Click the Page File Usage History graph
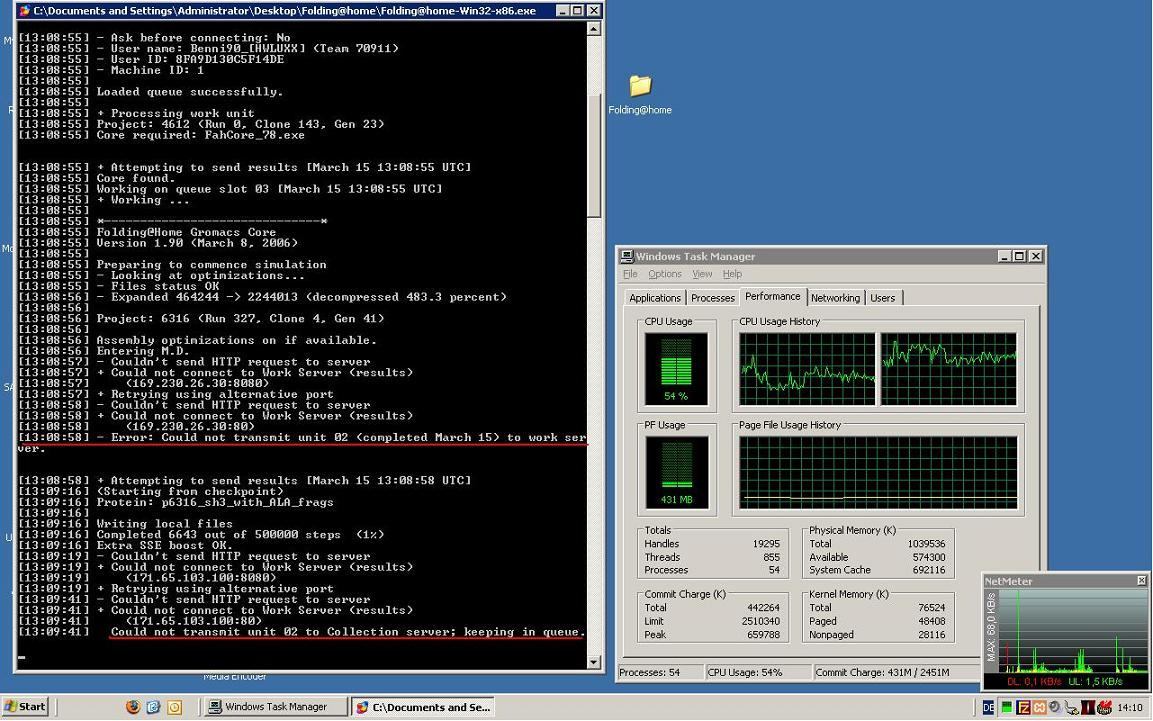 pyautogui.click(x=878, y=473)
